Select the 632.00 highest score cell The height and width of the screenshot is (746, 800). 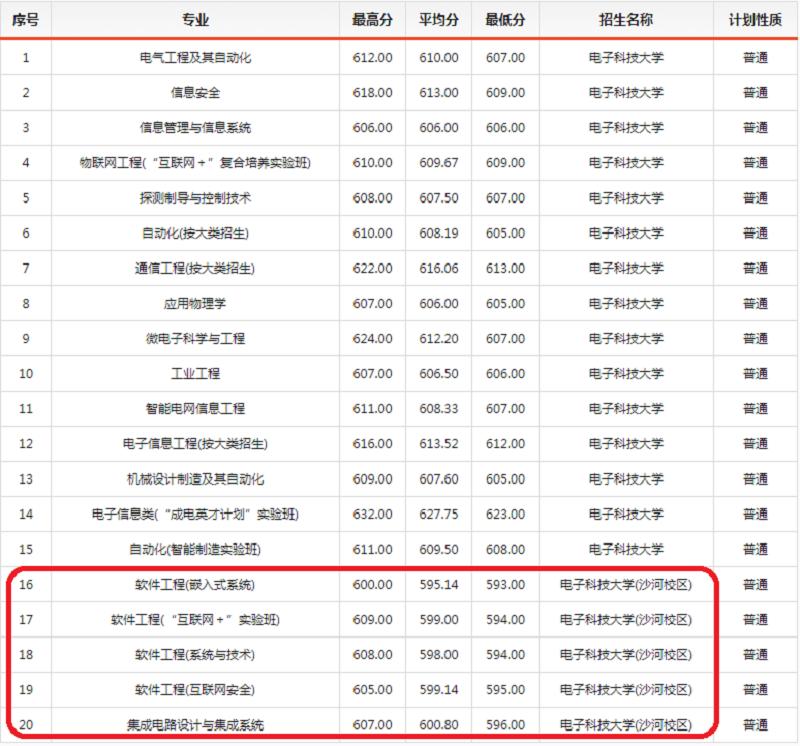click(373, 514)
